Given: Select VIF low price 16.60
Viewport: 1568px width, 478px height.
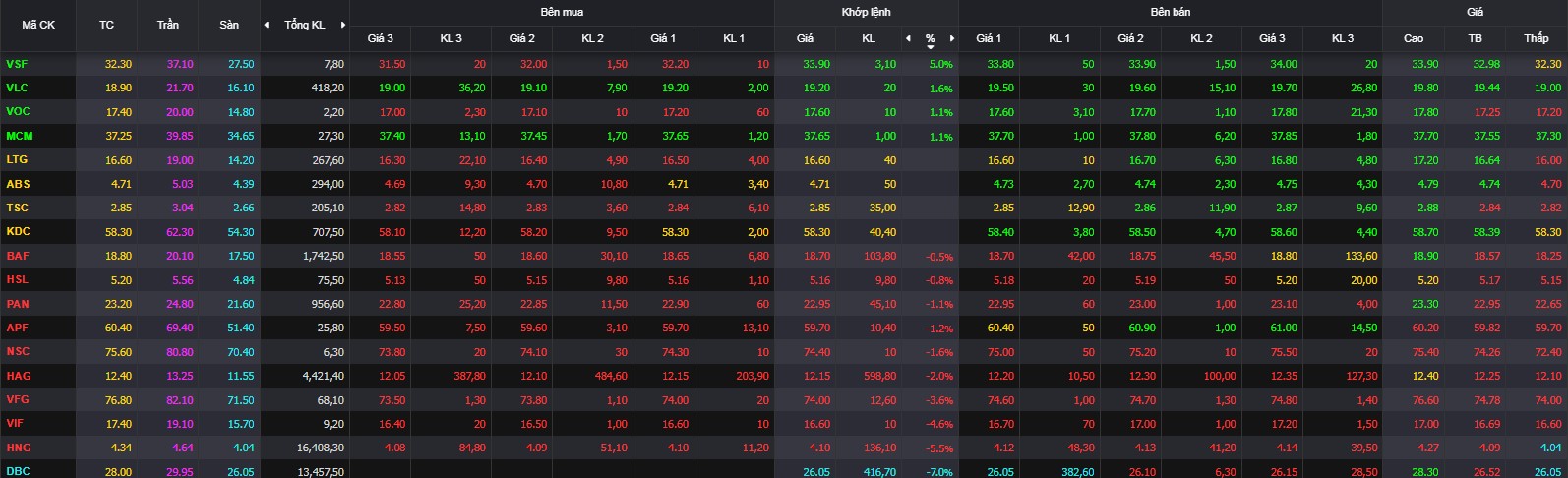Looking at the screenshot, I should (1548, 424).
